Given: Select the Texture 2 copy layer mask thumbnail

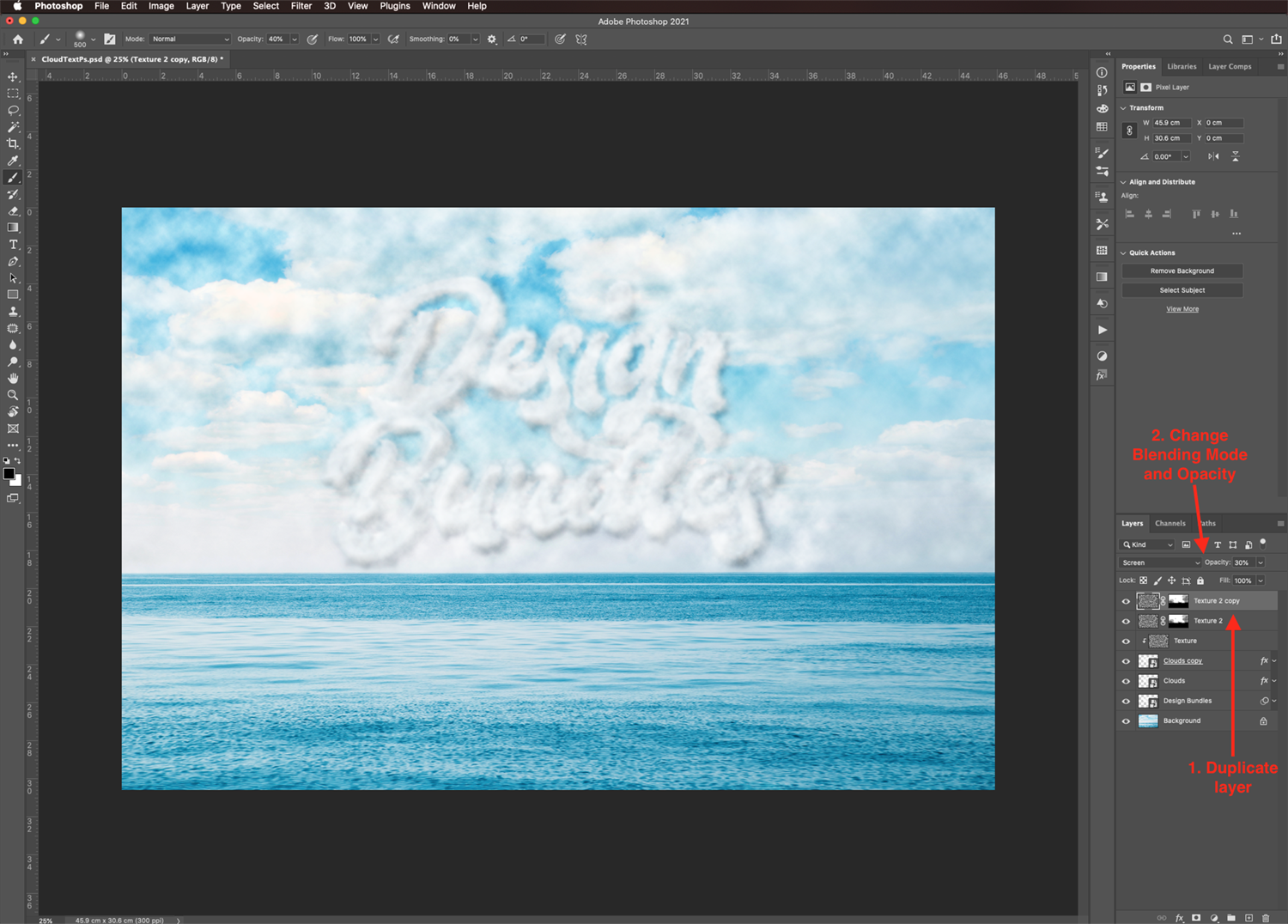Looking at the screenshot, I should click(x=1179, y=601).
